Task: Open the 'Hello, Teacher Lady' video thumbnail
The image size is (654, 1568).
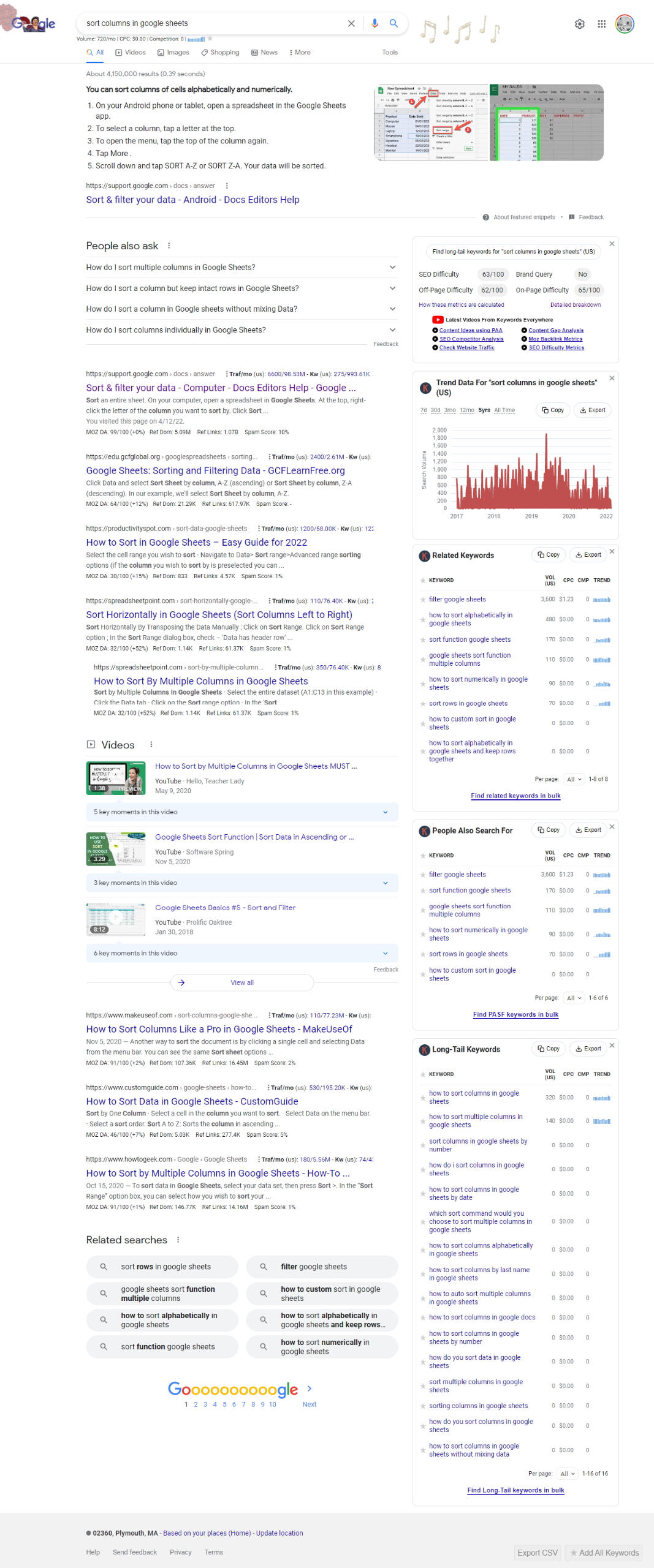Action: coord(116,778)
